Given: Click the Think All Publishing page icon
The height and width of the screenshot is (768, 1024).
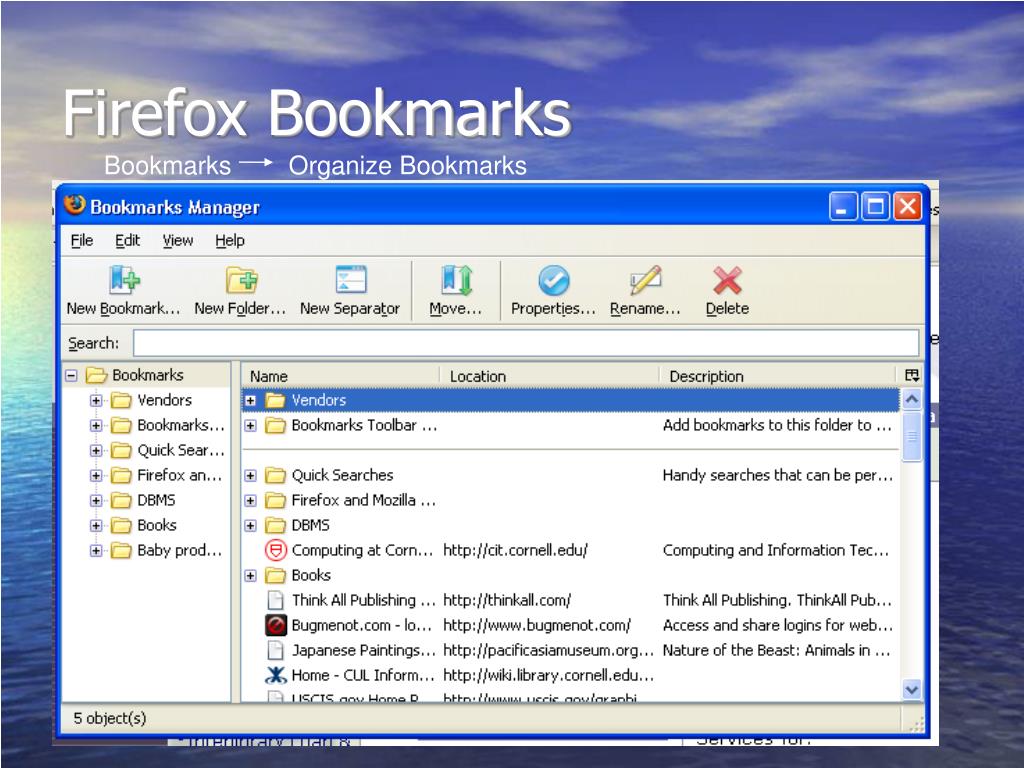Looking at the screenshot, I should pyautogui.click(x=276, y=600).
